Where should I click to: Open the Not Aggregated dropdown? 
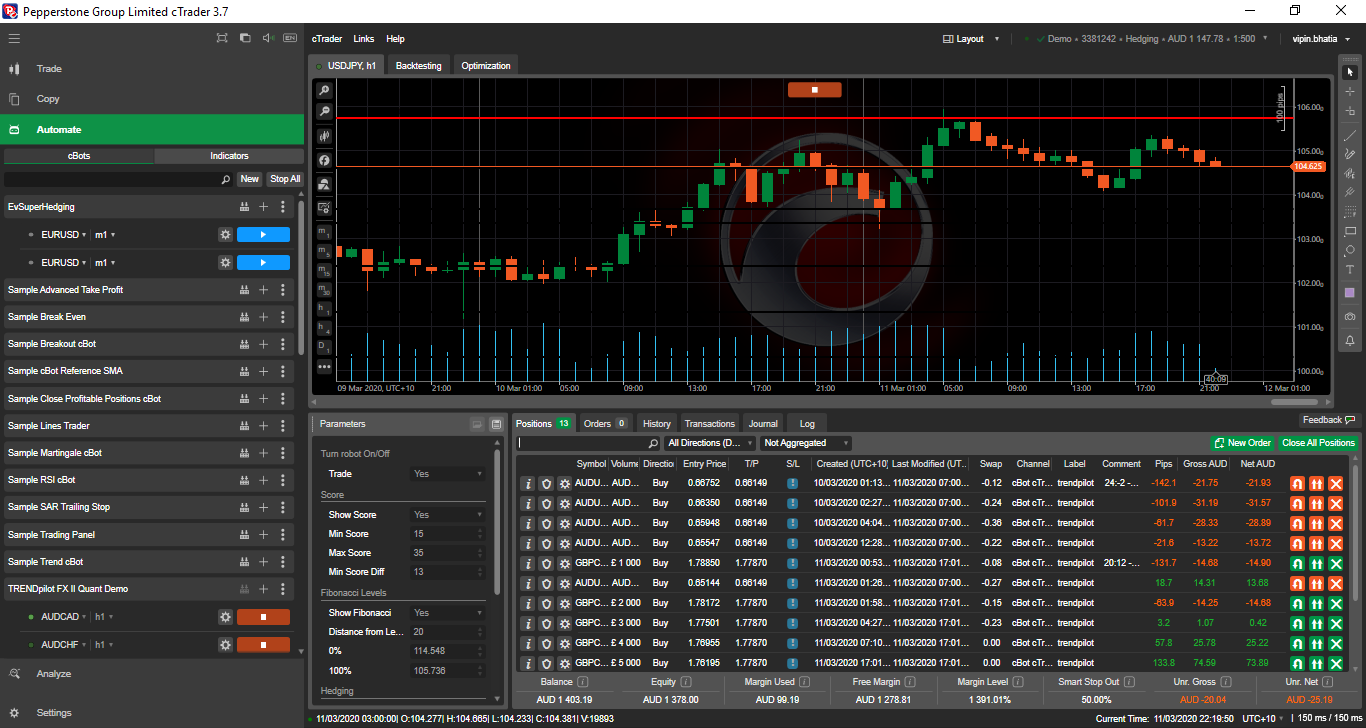point(806,443)
